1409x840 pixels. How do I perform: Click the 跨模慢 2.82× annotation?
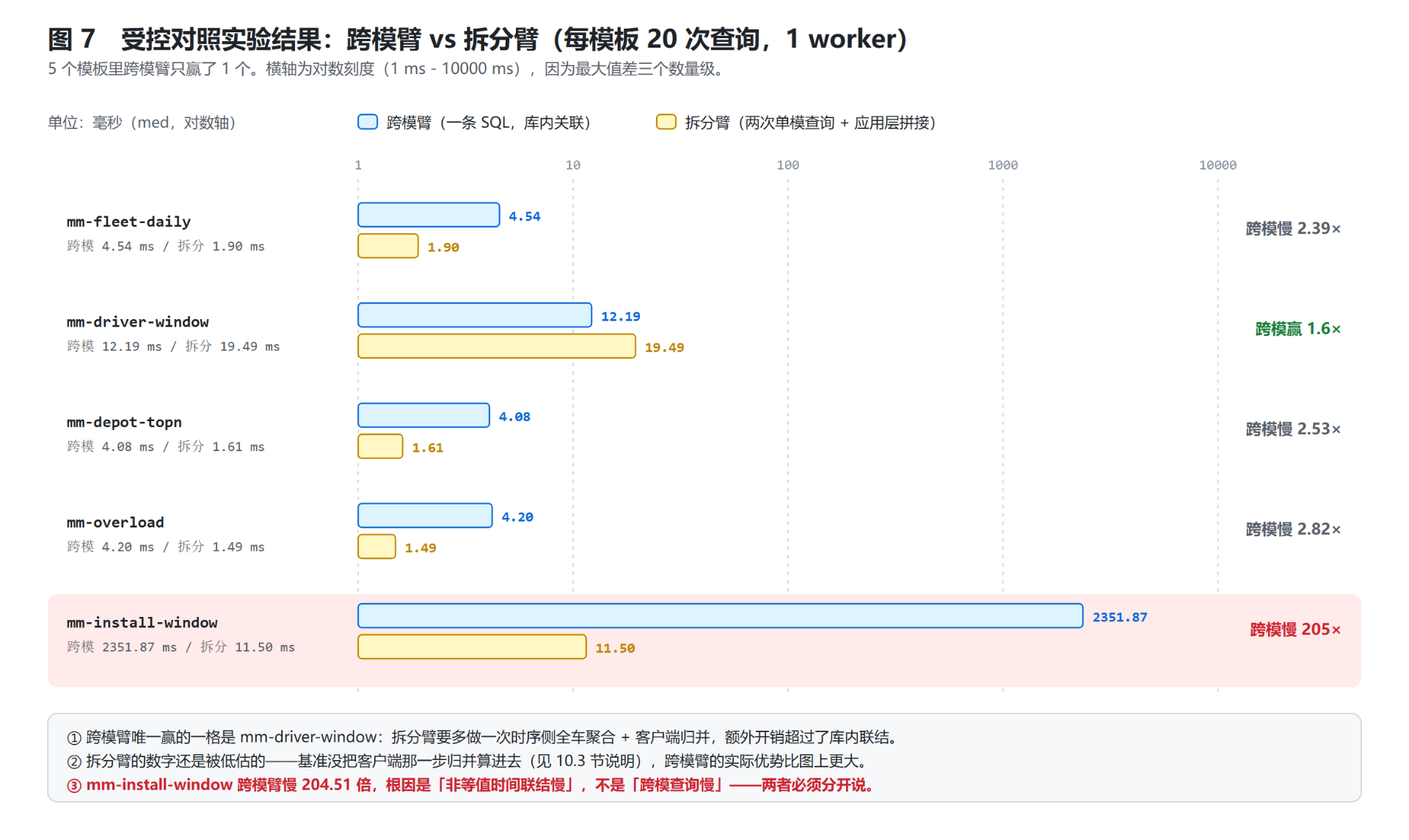tap(1293, 530)
